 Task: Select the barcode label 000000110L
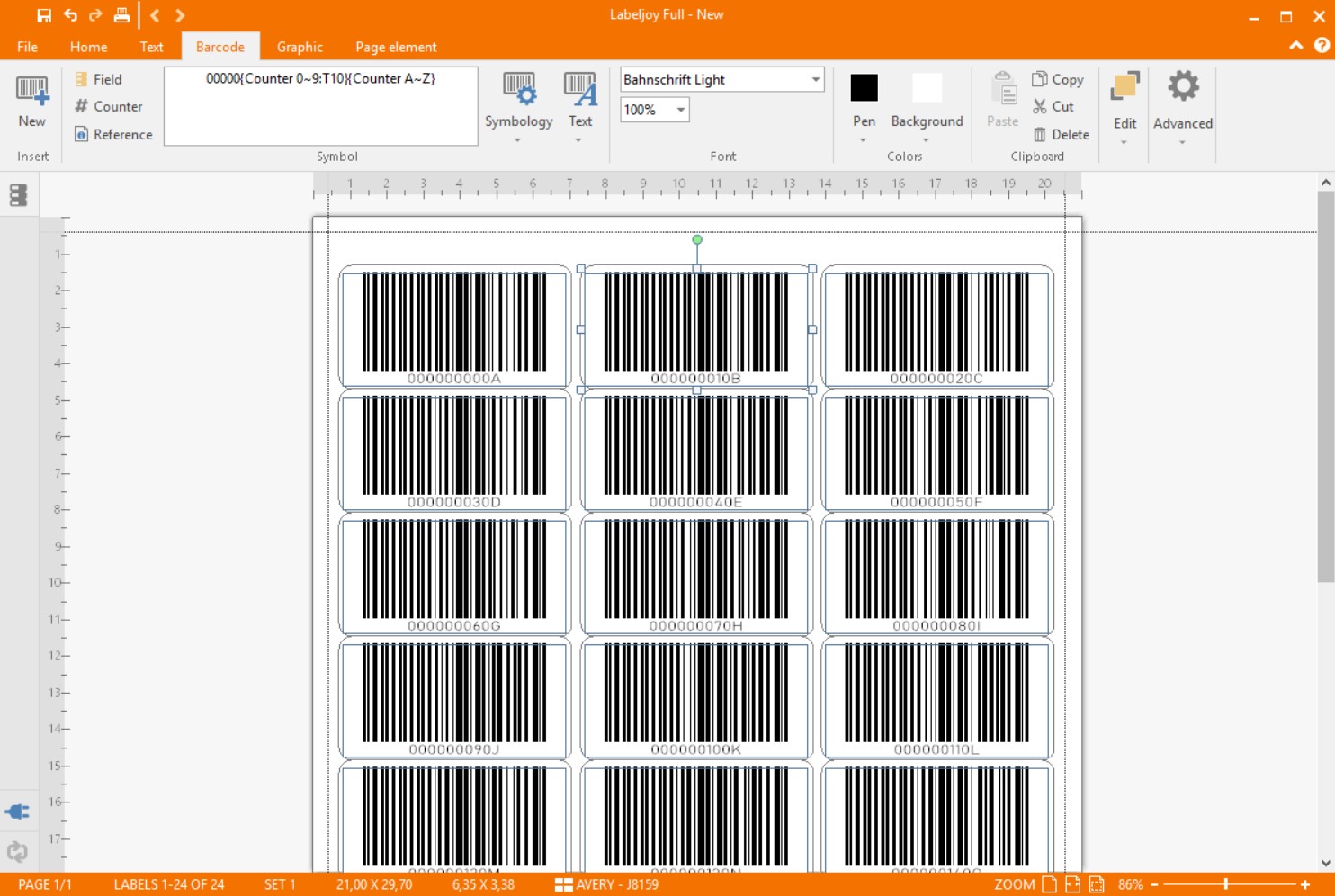(x=937, y=698)
